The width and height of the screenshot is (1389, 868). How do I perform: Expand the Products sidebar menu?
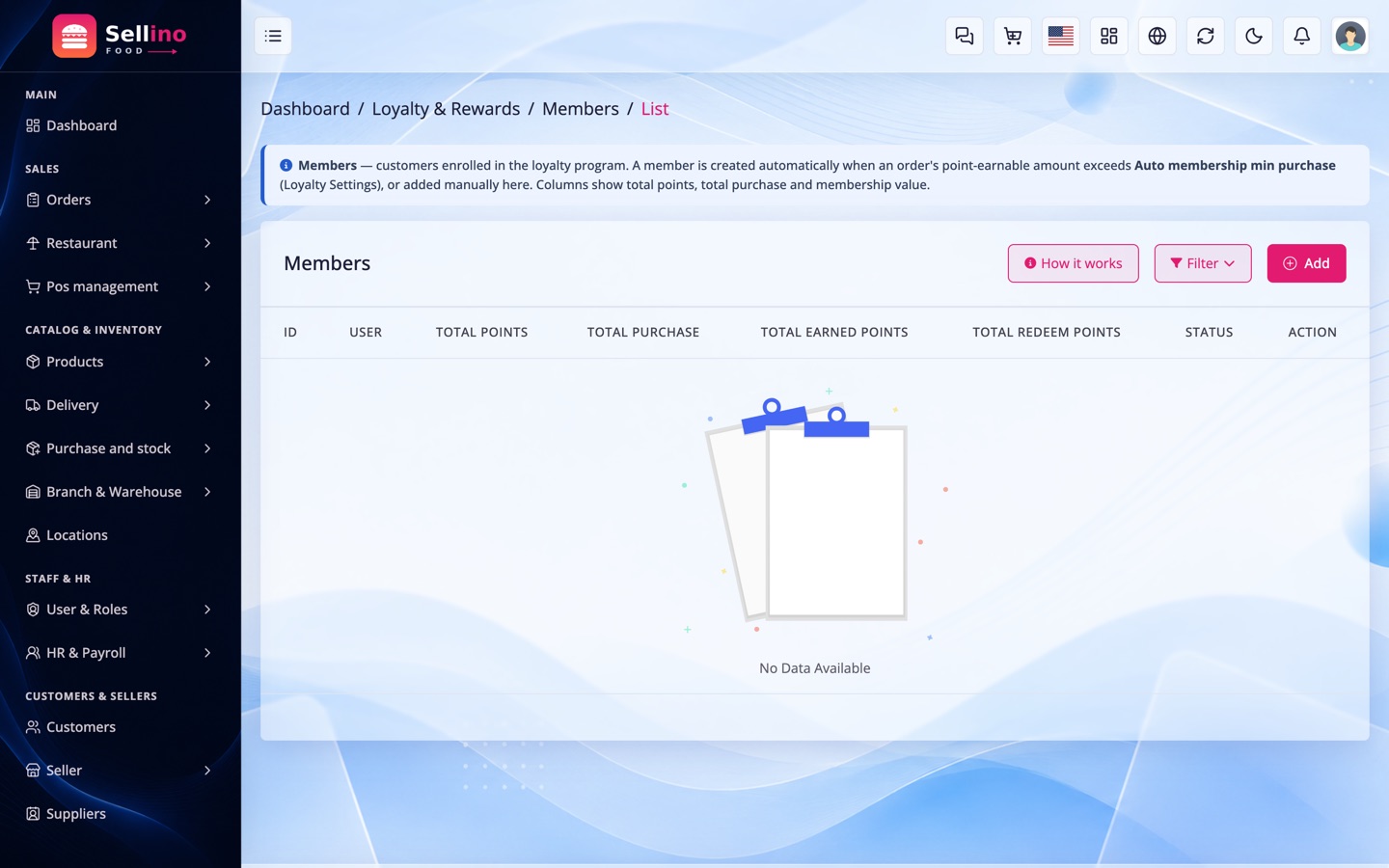point(120,362)
